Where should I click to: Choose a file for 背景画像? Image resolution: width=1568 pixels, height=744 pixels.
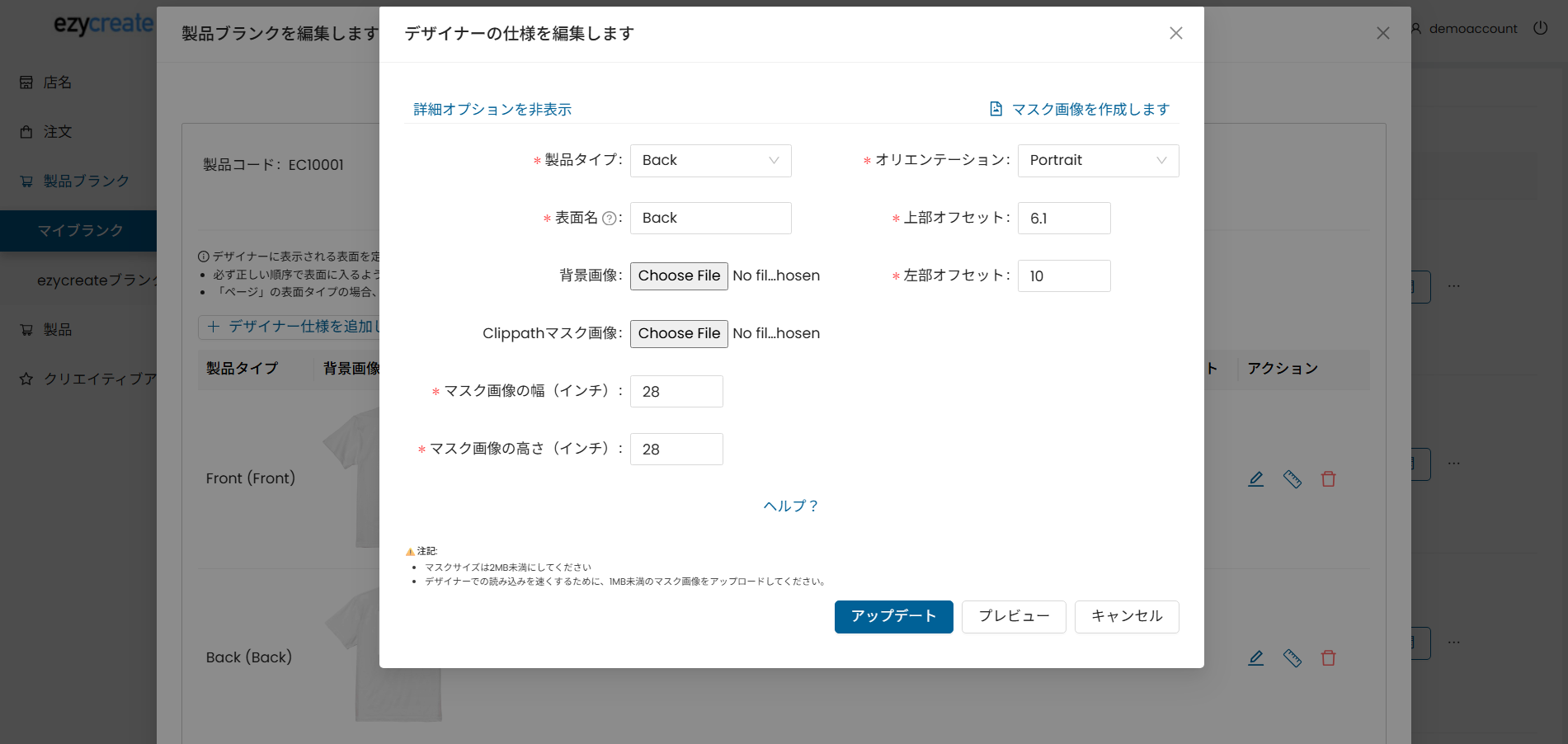tap(679, 275)
